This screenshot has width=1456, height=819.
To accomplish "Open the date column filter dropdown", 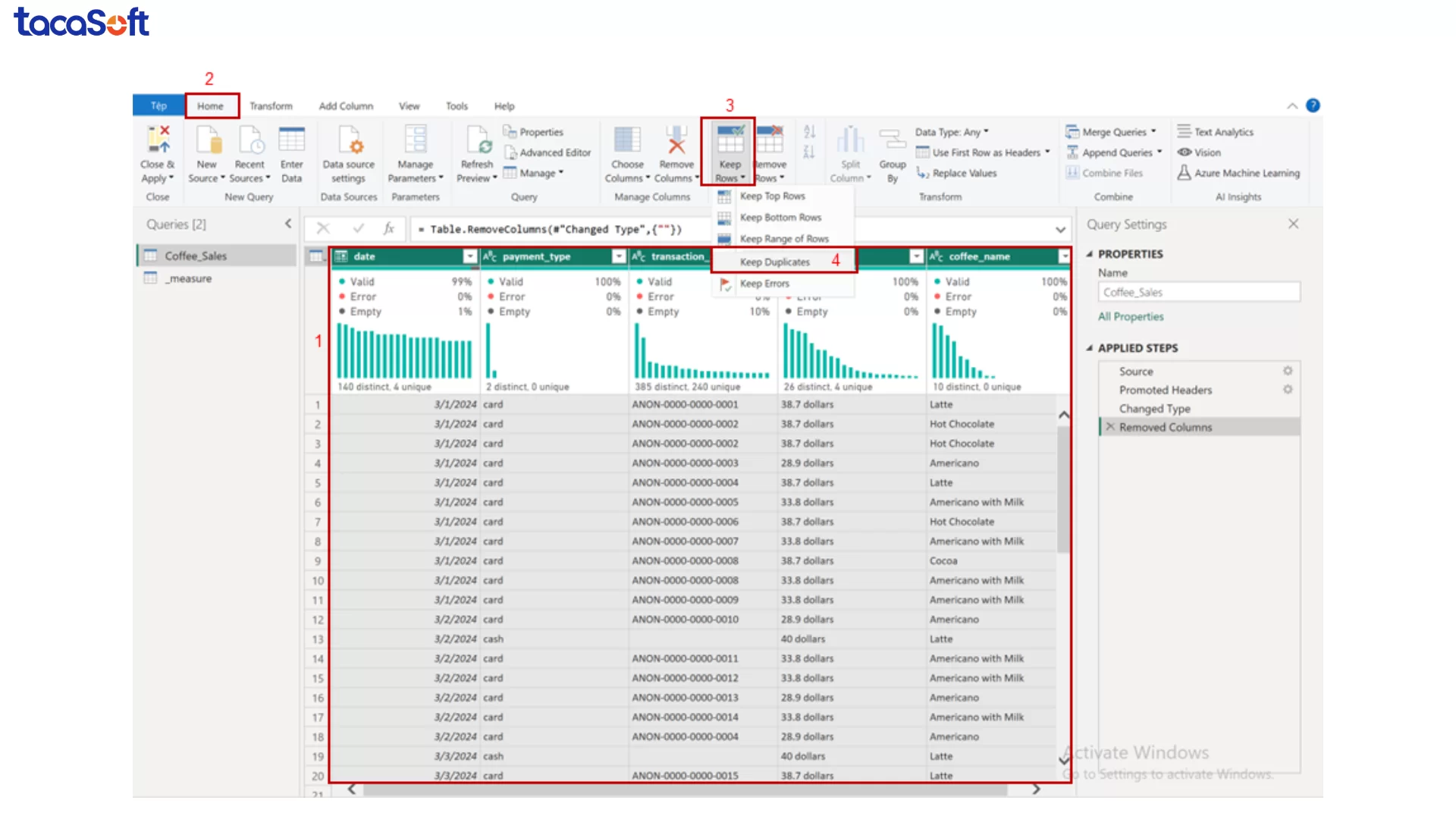I will [470, 256].
